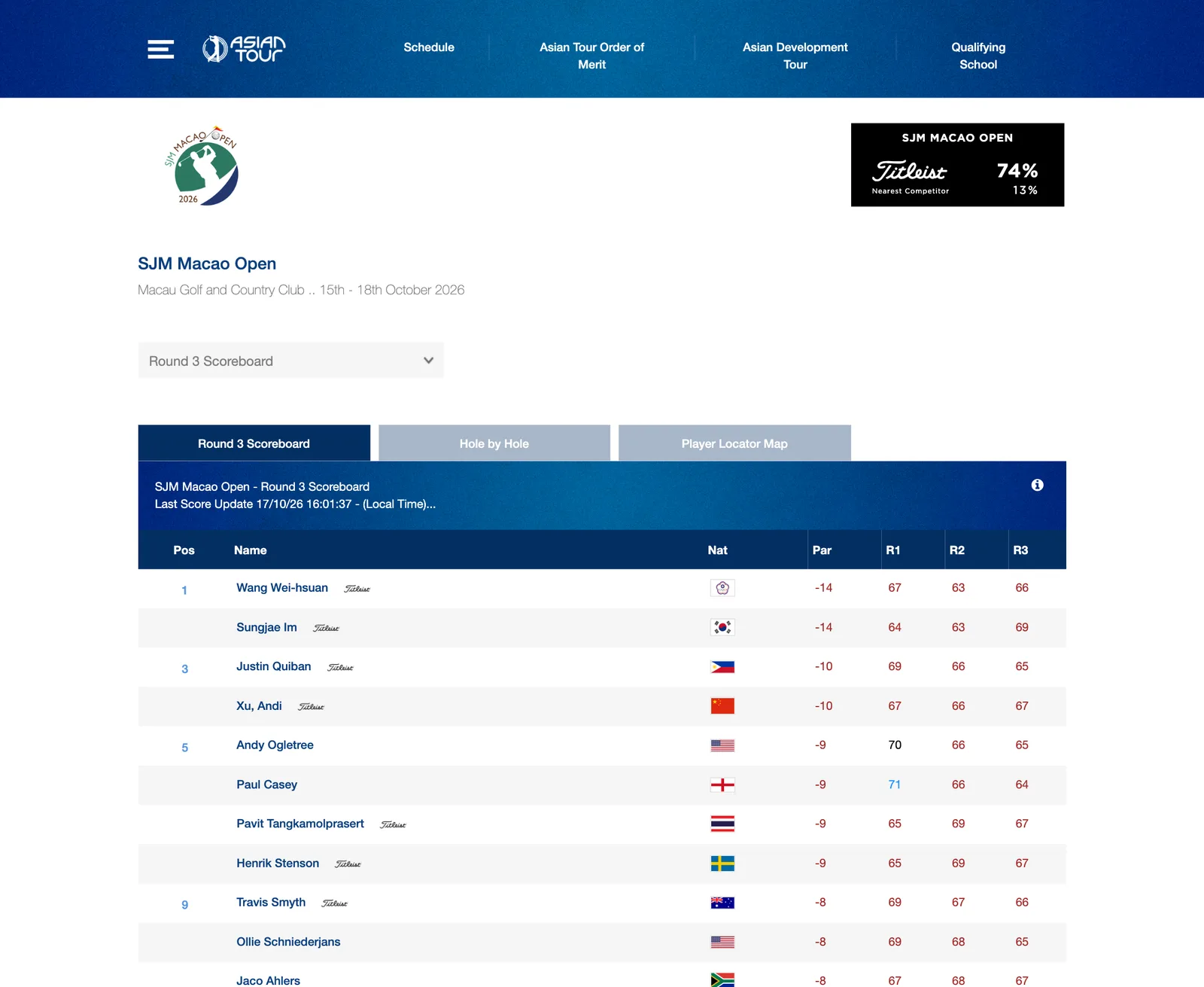Expand the Round 3 Scoreboard dropdown
1204x987 pixels.
[290, 361]
